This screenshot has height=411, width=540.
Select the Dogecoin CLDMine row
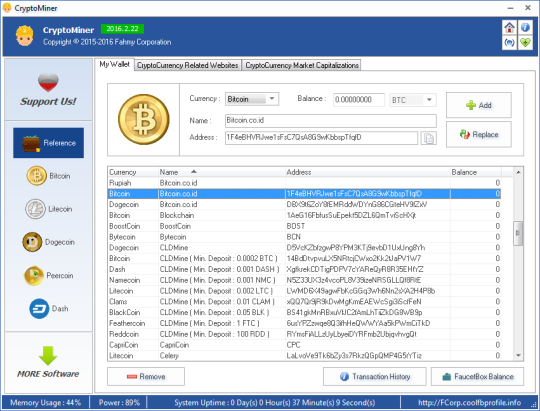click(x=304, y=248)
